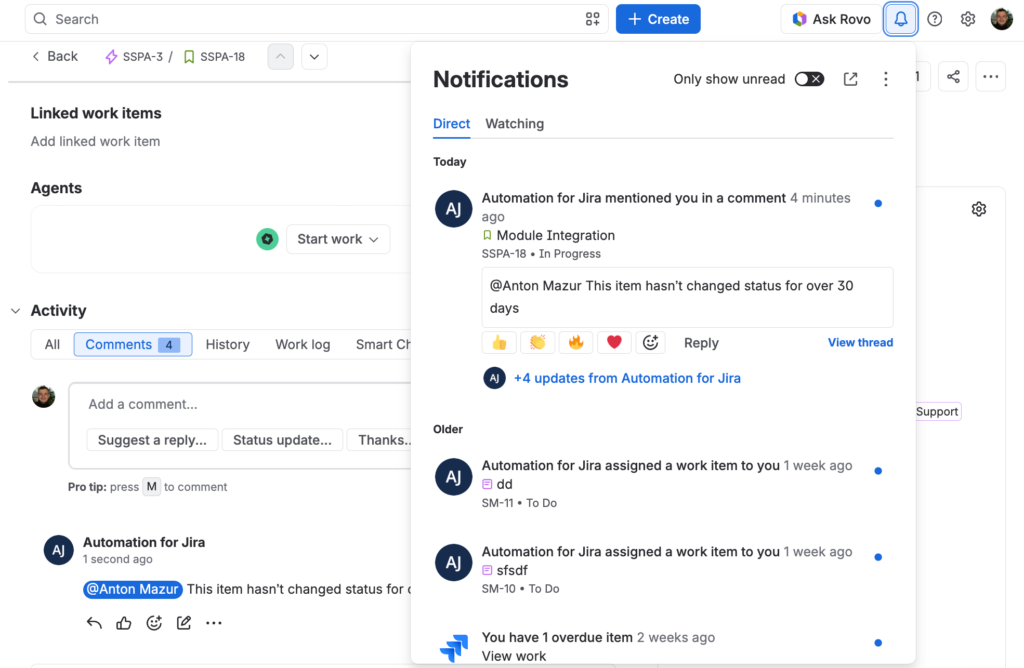Open the Start work dropdown
The image size is (1024, 668).
(338, 239)
